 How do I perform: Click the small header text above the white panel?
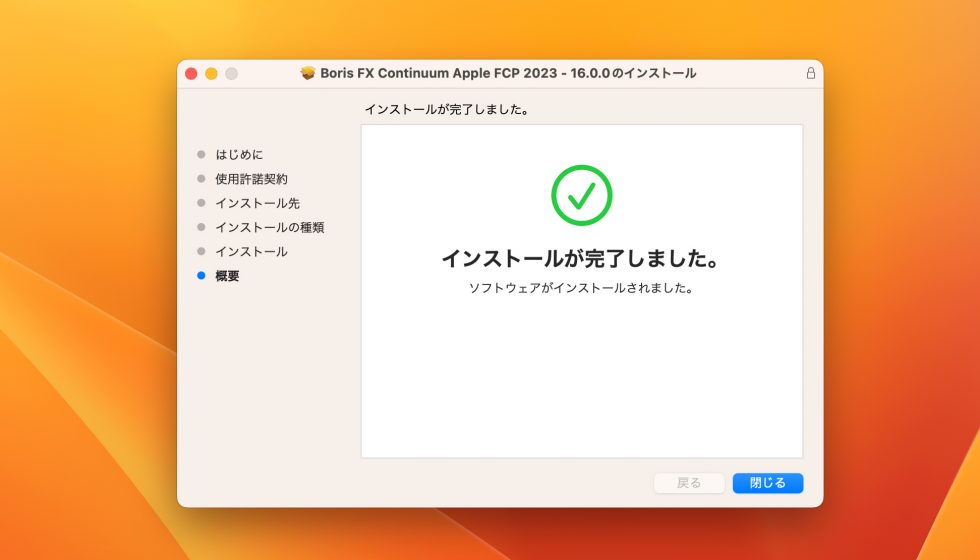[448, 109]
